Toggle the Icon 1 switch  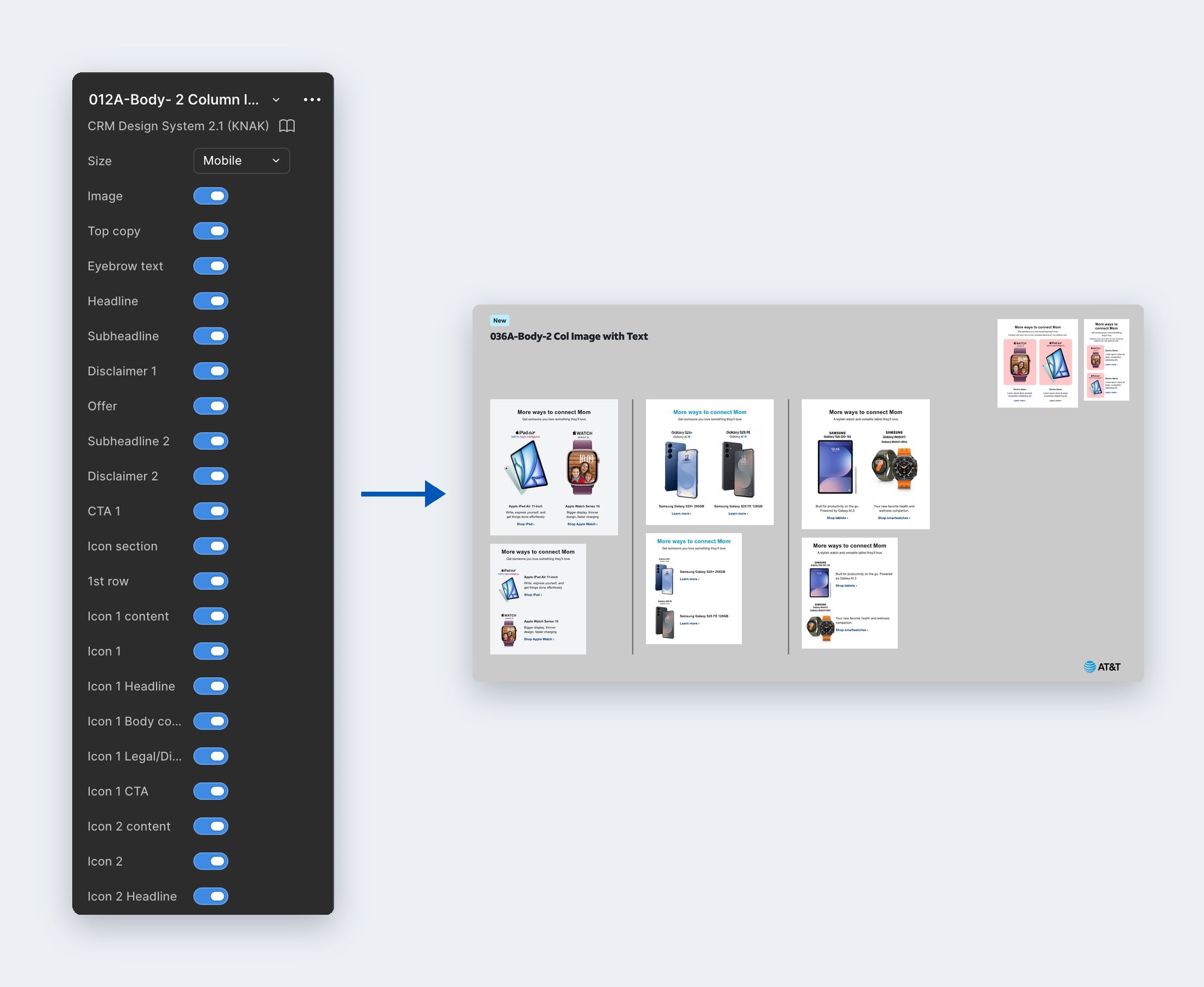(x=211, y=651)
